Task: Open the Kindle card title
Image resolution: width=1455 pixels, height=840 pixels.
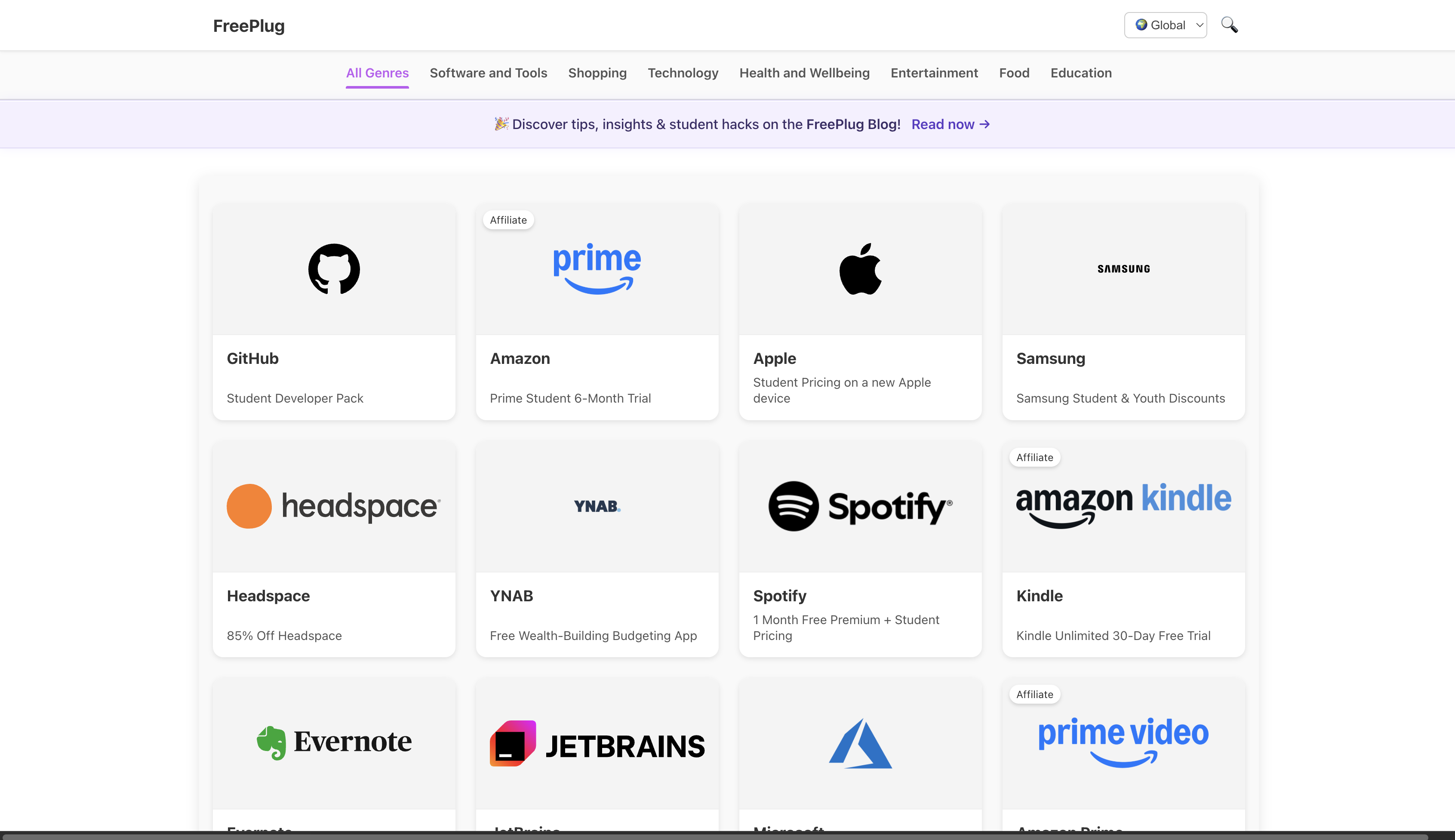Action: tap(1039, 595)
